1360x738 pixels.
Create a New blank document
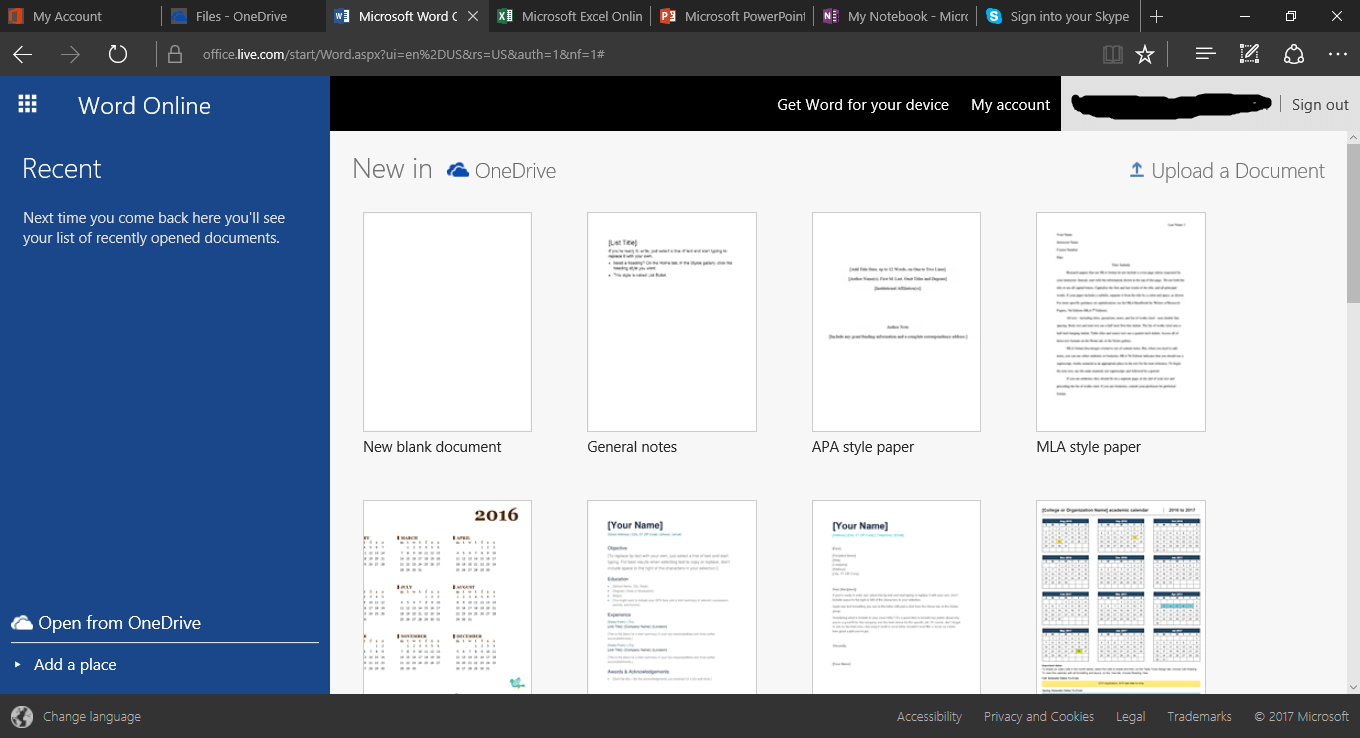coord(447,322)
